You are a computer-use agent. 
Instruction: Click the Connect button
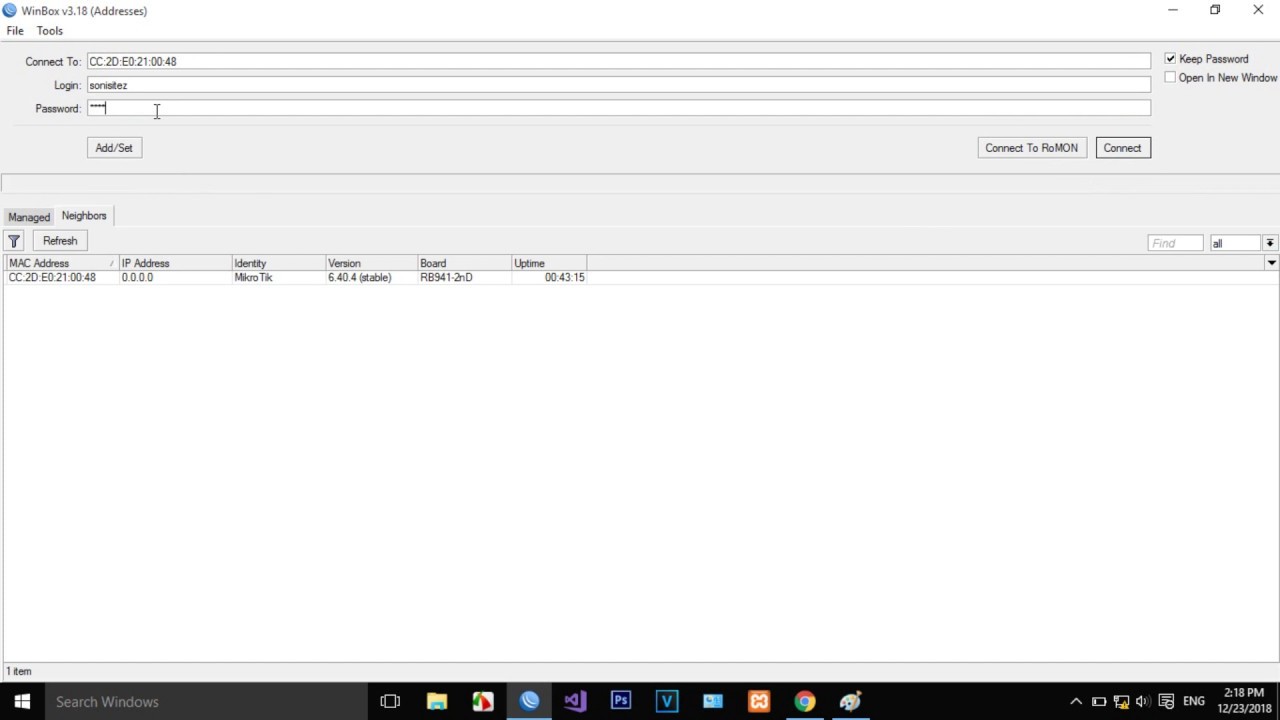[1123, 148]
